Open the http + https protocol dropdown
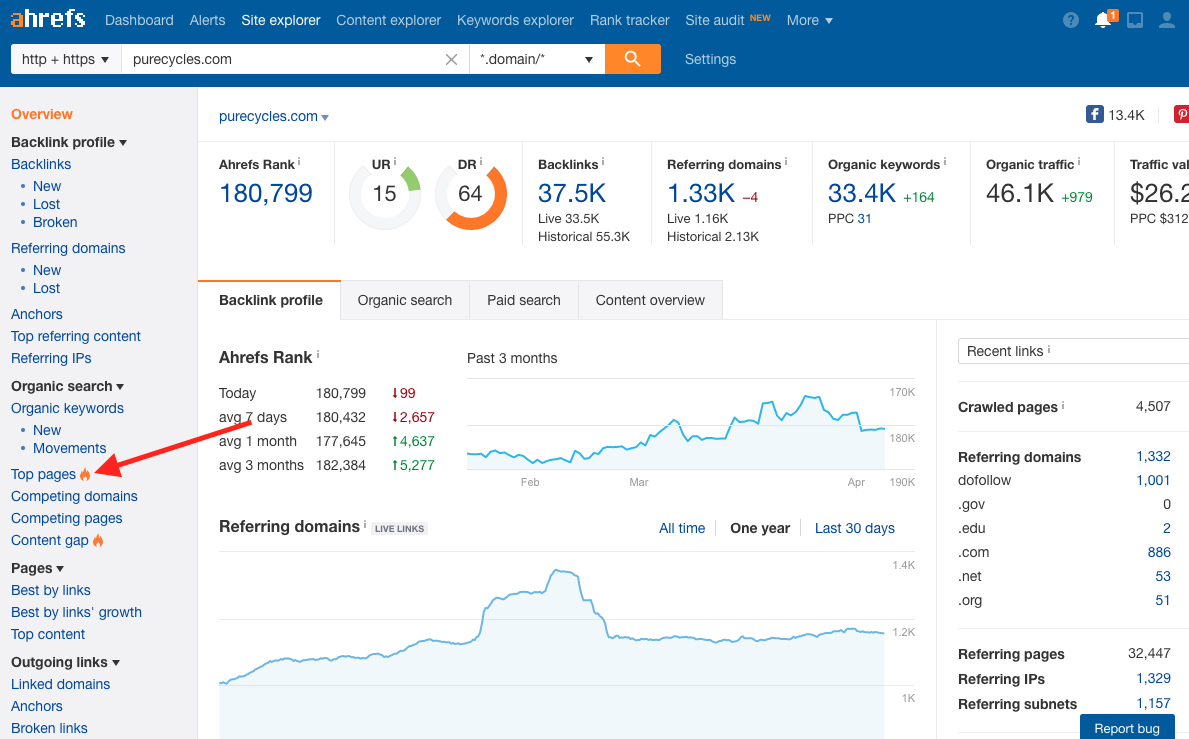This screenshot has height=739, width=1189. (66, 59)
